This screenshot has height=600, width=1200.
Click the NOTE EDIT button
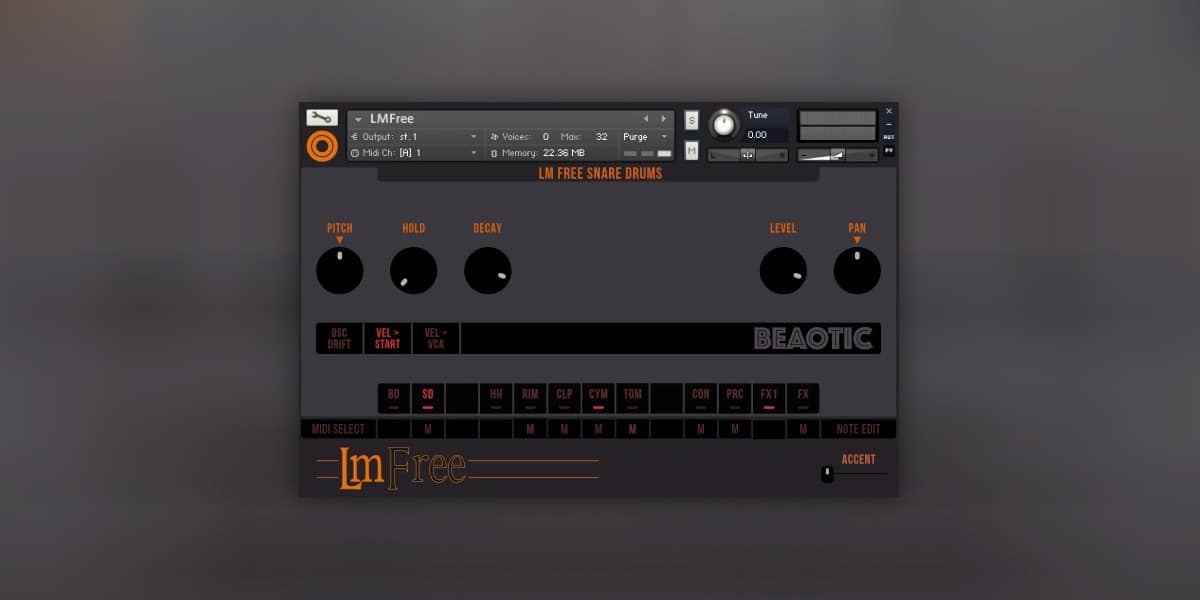point(858,429)
